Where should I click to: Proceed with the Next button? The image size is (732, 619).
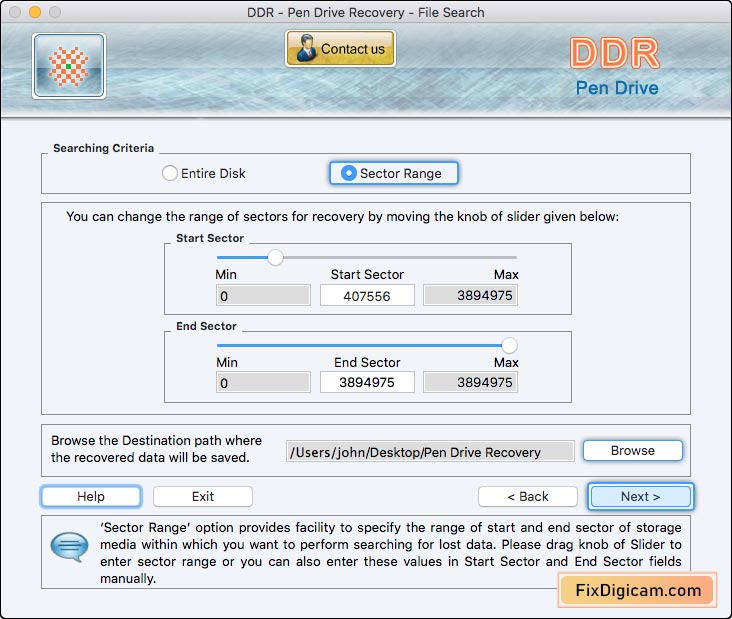tap(640, 496)
